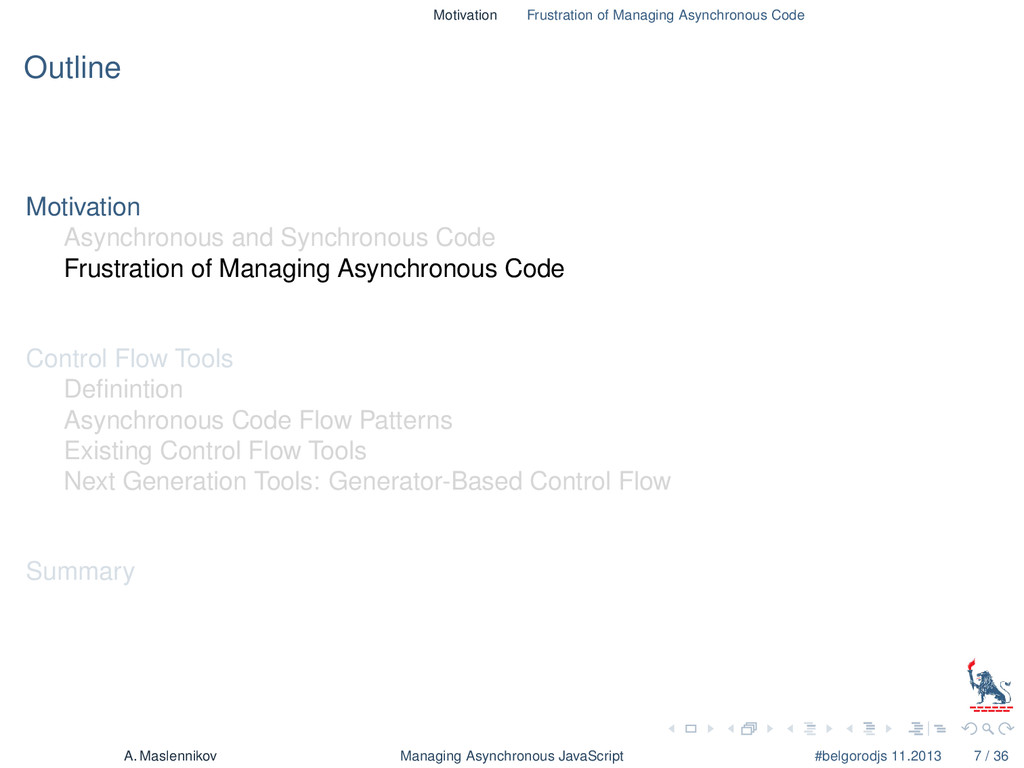
Task: Click Managing Asynchronous JavaScript footer title
Action: point(512,756)
